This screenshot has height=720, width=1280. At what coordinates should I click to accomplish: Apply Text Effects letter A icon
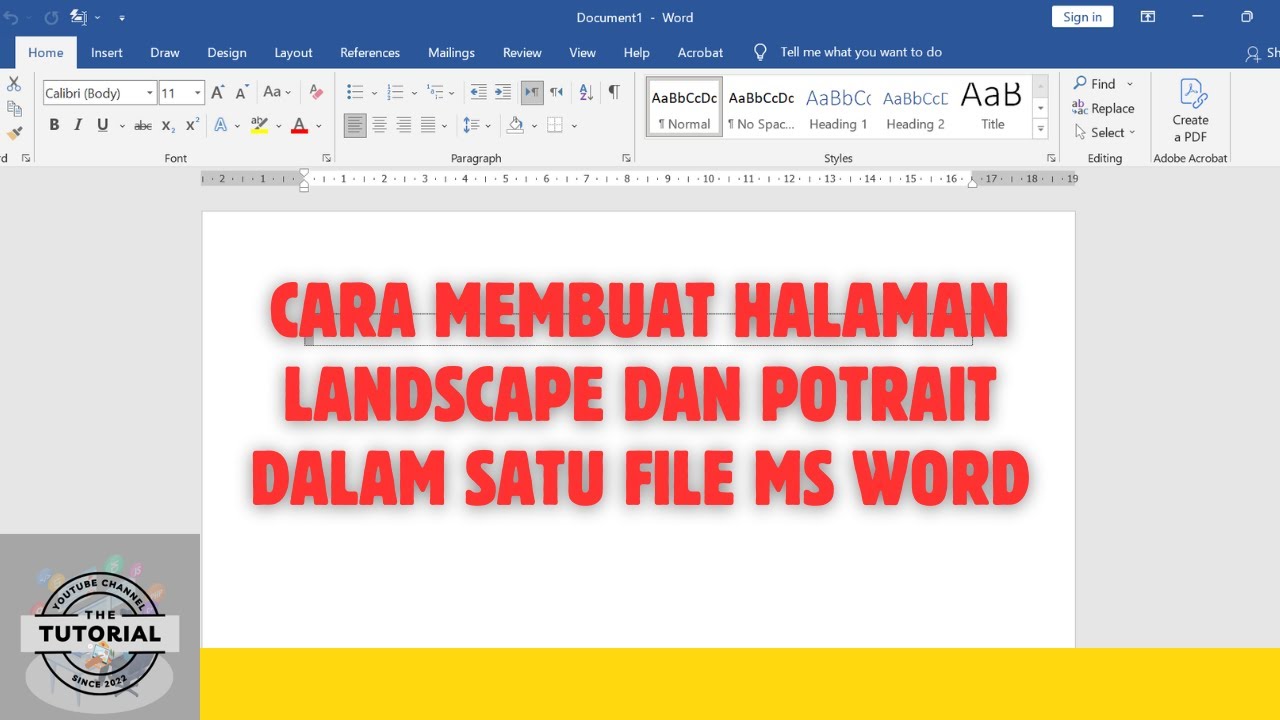point(221,125)
